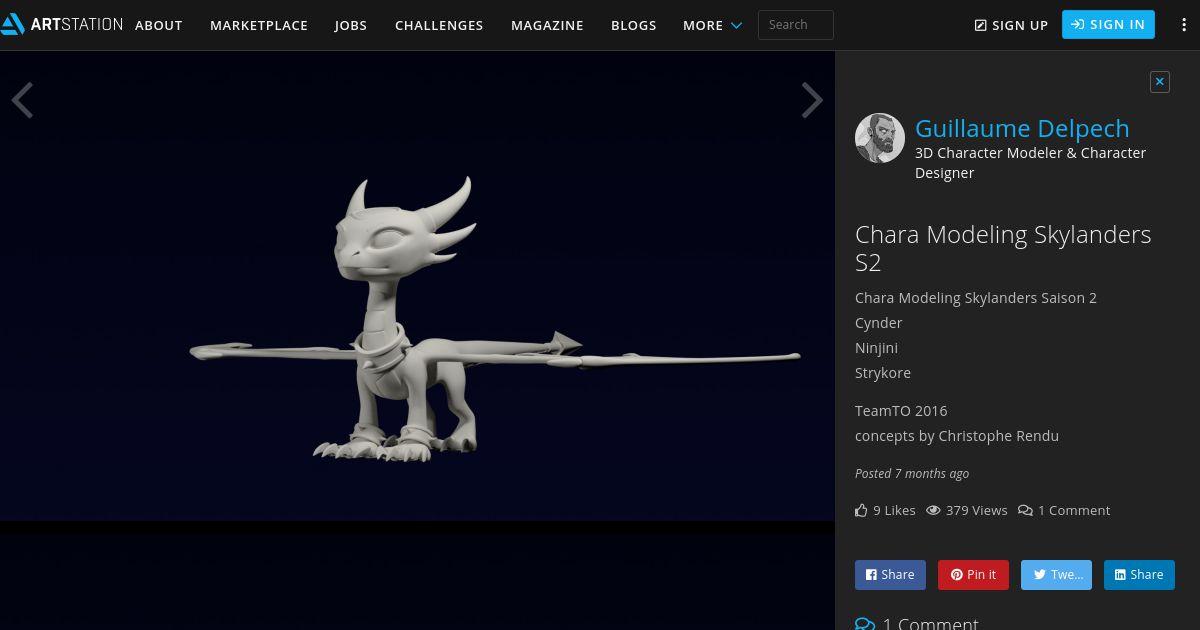Screen dimensions: 1200x630
Task: Tweet the artwork on Twitter
Action: click(1056, 574)
